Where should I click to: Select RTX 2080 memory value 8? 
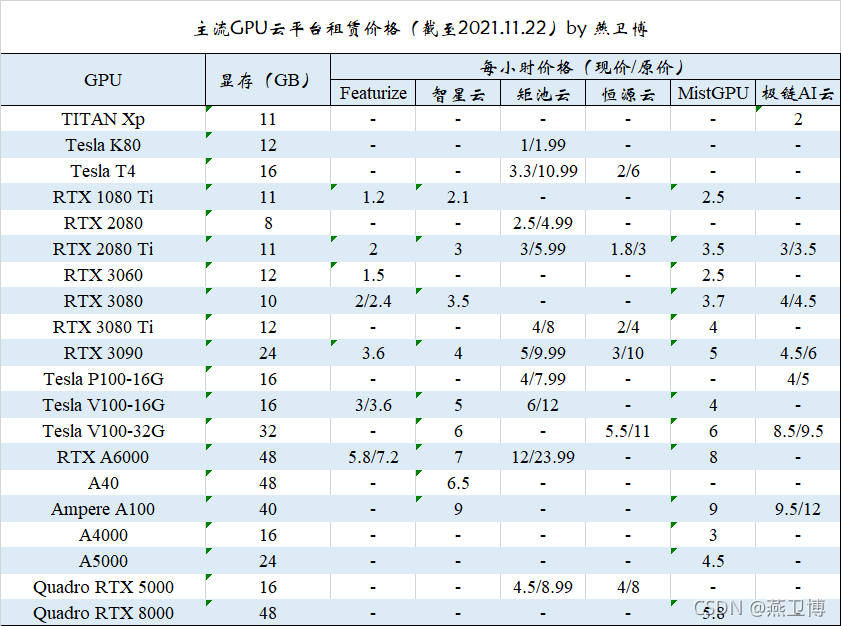pyautogui.click(x=268, y=223)
